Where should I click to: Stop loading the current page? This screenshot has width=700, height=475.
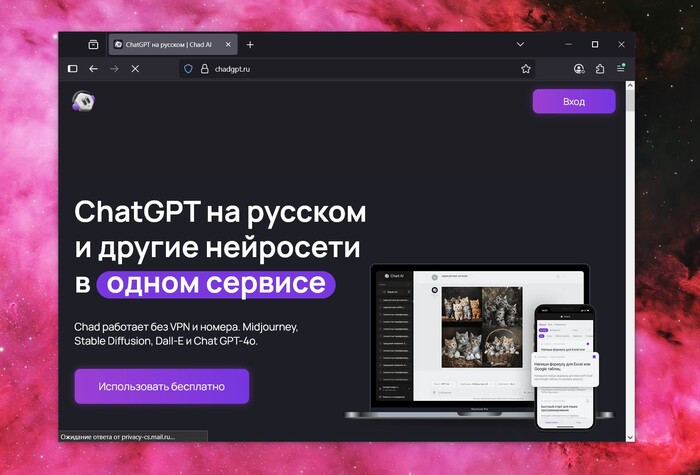click(x=135, y=69)
